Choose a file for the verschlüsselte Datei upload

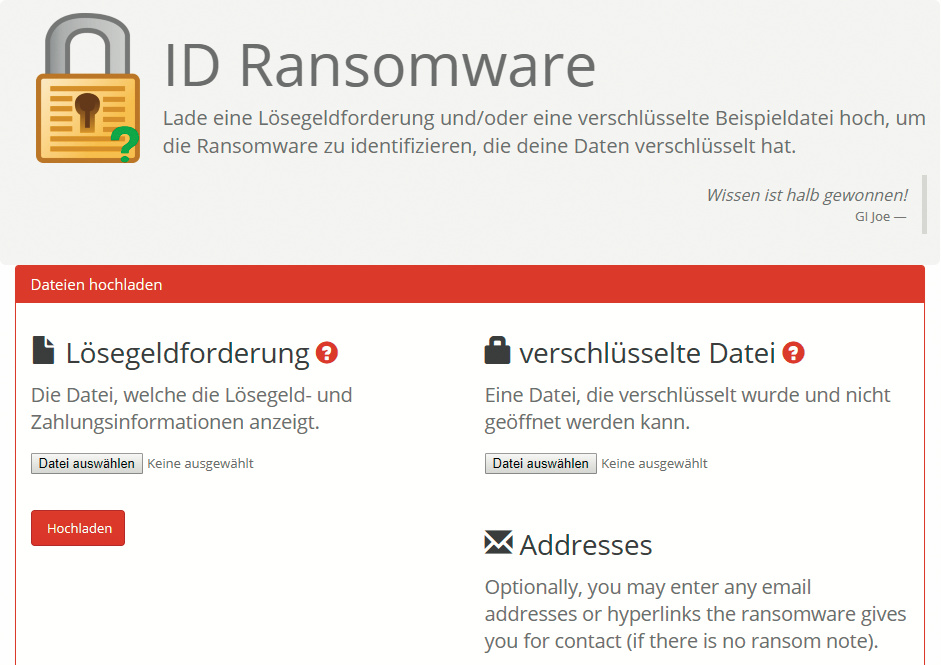pos(541,464)
